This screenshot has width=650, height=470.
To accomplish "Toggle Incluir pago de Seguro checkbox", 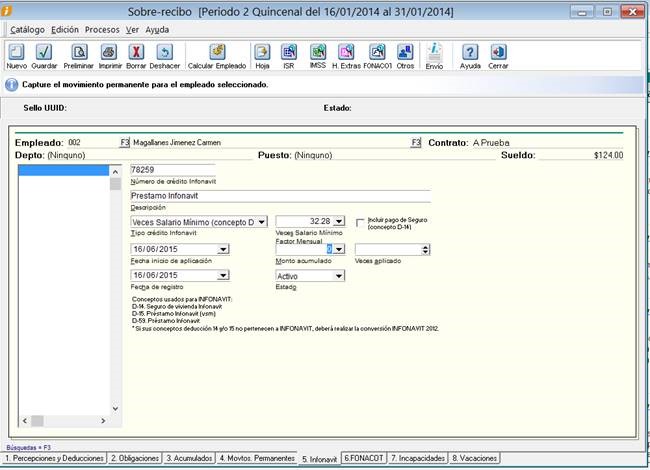I will pos(360,223).
